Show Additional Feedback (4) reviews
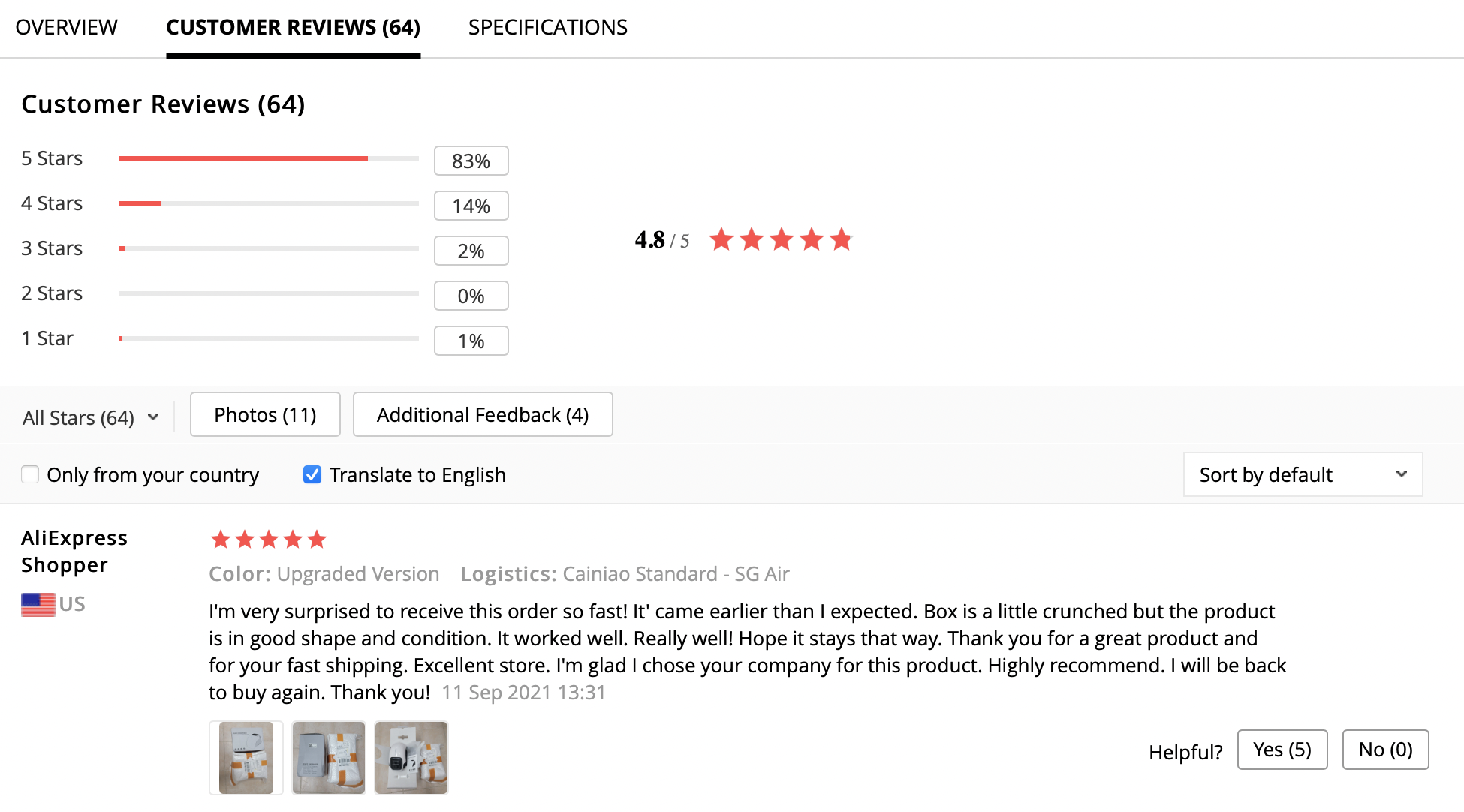This screenshot has height=812, width=1464. [483, 414]
